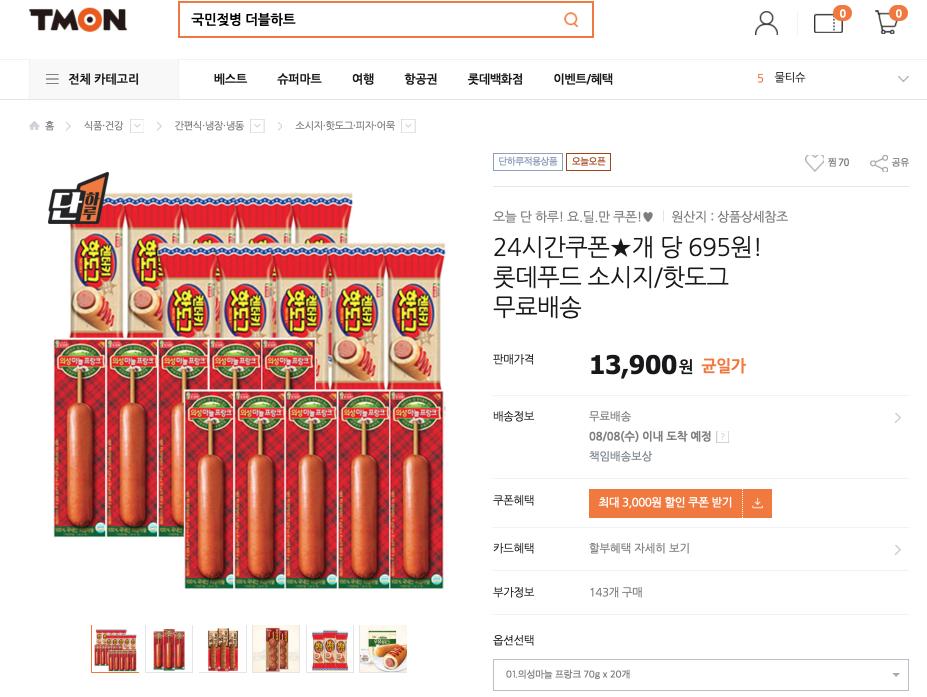Click the search magnifier icon
This screenshot has width=927, height=697.
571,20
